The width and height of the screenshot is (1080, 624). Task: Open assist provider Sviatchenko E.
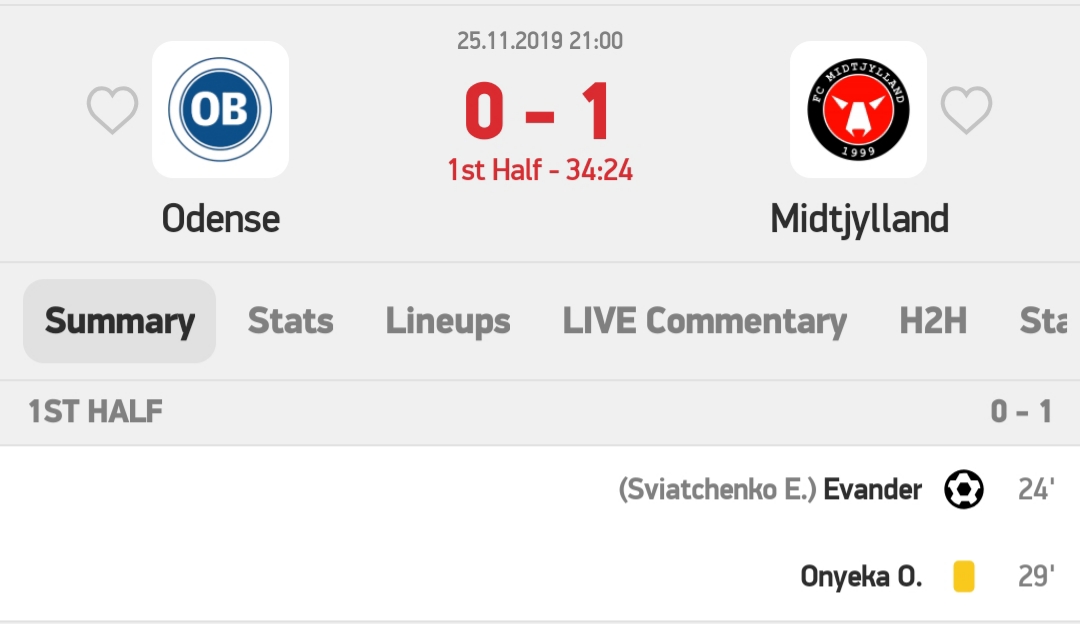click(x=717, y=490)
